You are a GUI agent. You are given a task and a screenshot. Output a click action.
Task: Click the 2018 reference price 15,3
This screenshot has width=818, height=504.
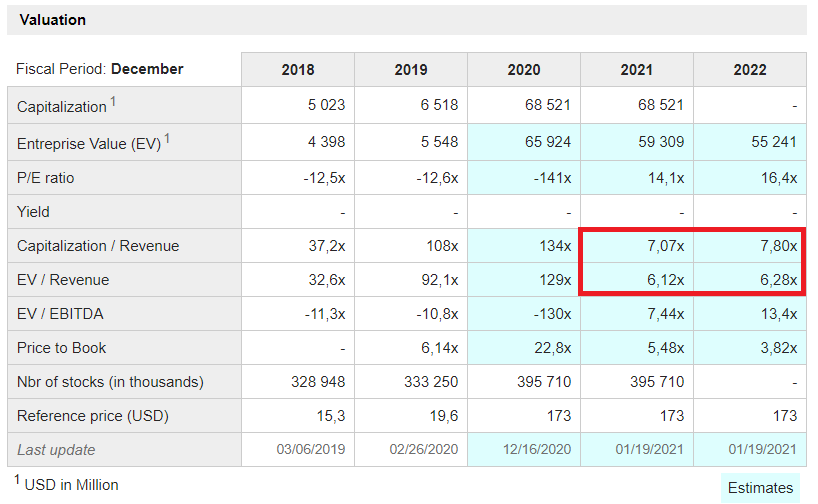coord(331,416)
